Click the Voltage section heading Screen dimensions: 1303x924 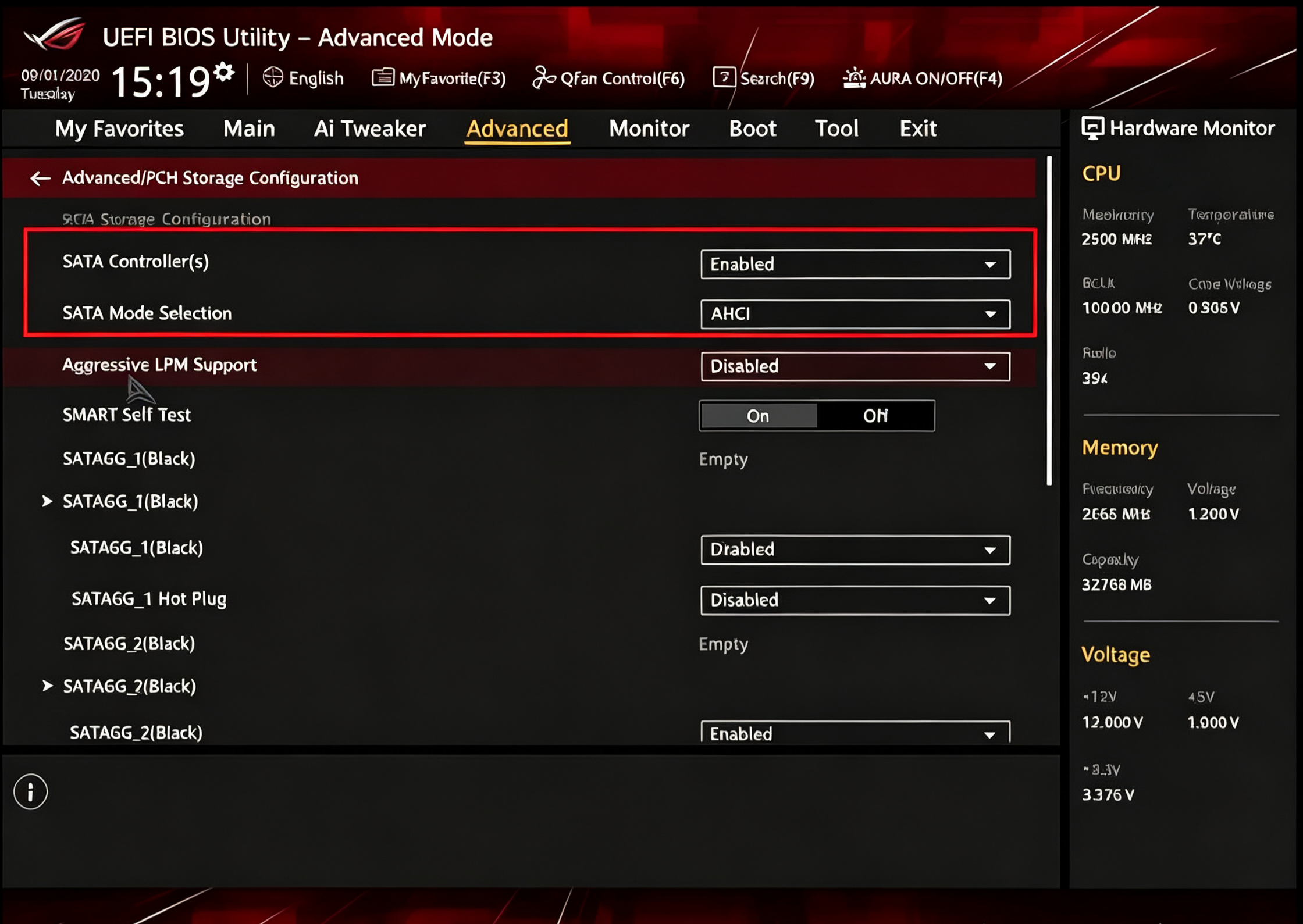click(x=1116, y=655)
